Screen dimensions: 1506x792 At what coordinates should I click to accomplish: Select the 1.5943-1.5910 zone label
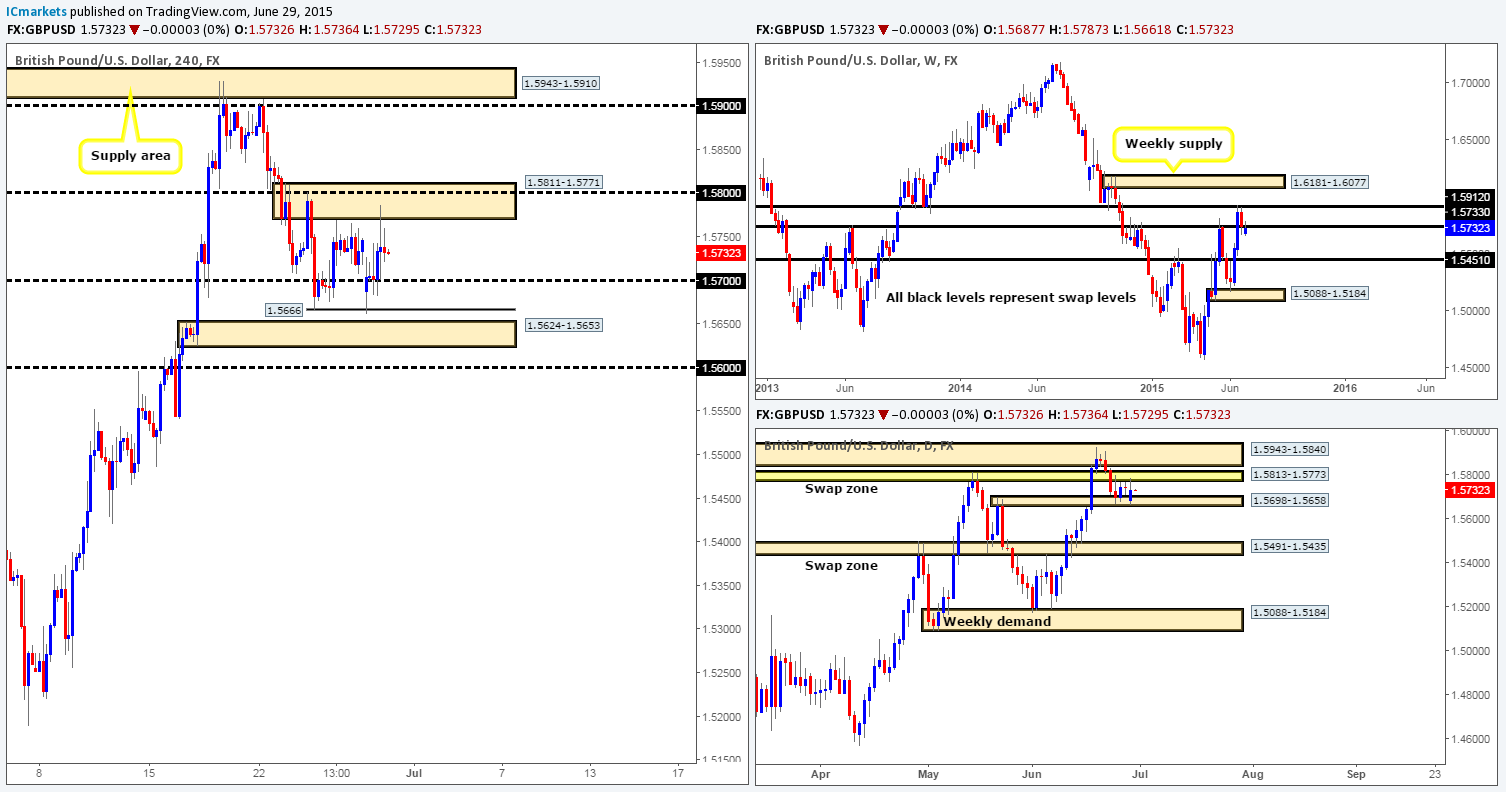coord(561,84)
